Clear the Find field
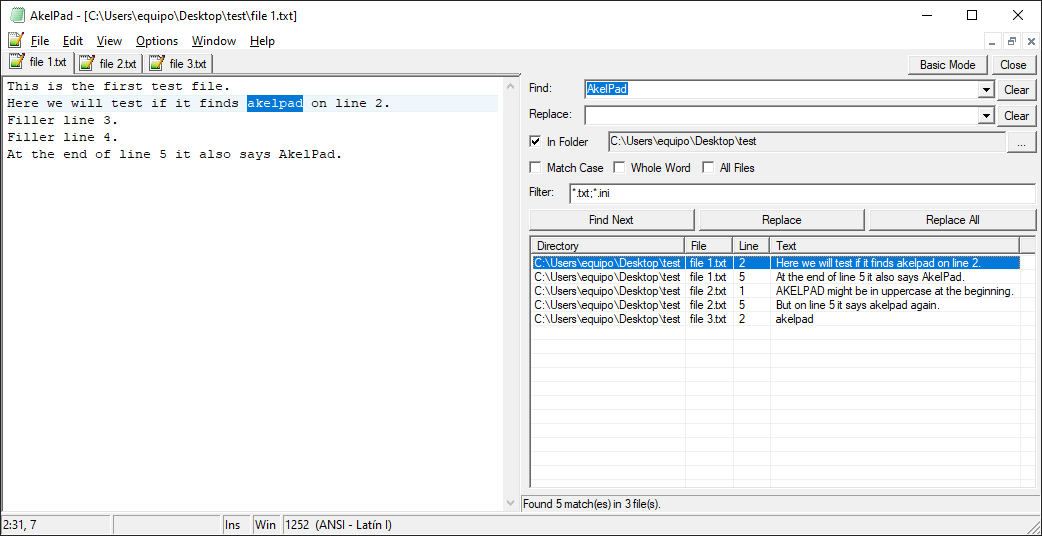The width and height of the screenshot is (1042, 536). (1016, 90)
